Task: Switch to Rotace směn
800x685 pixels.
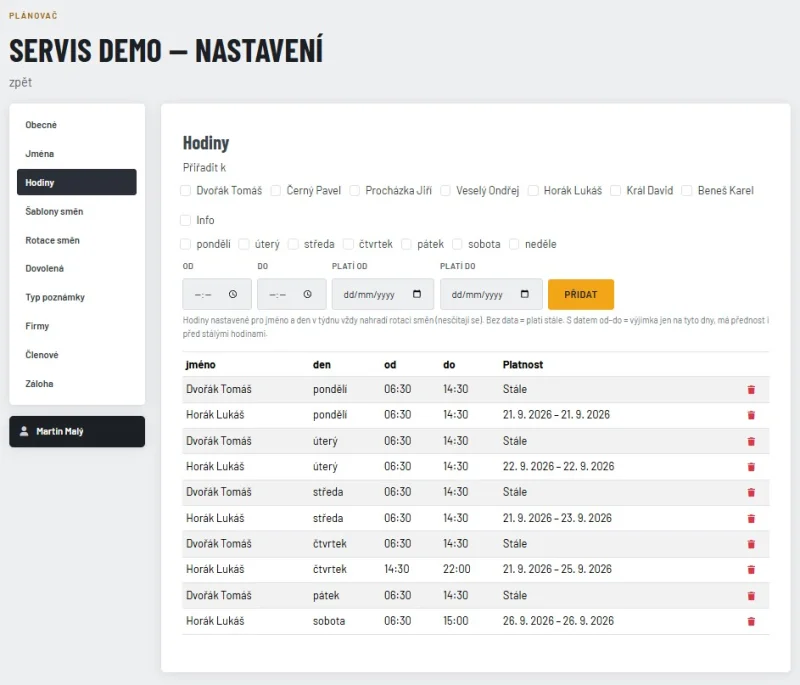Action: click(x=77, y=240)
